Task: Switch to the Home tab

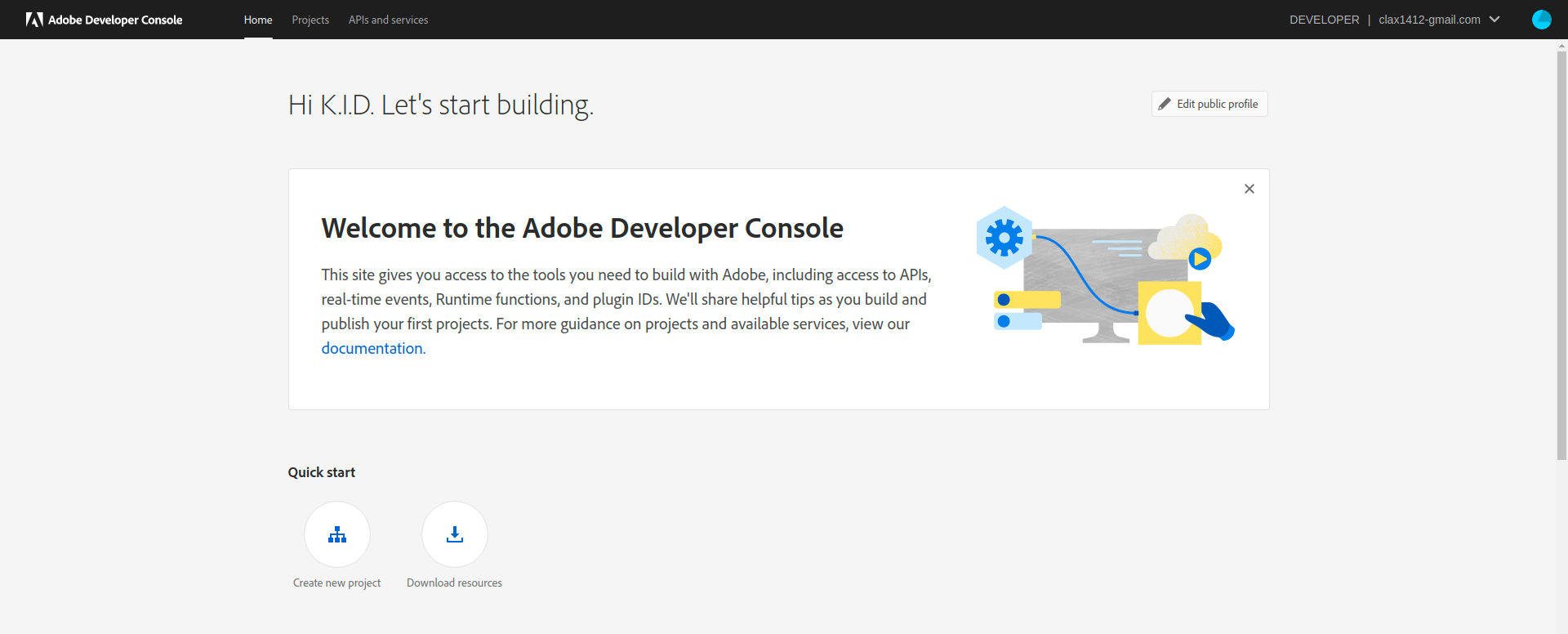Action: (x=258, y=20)
